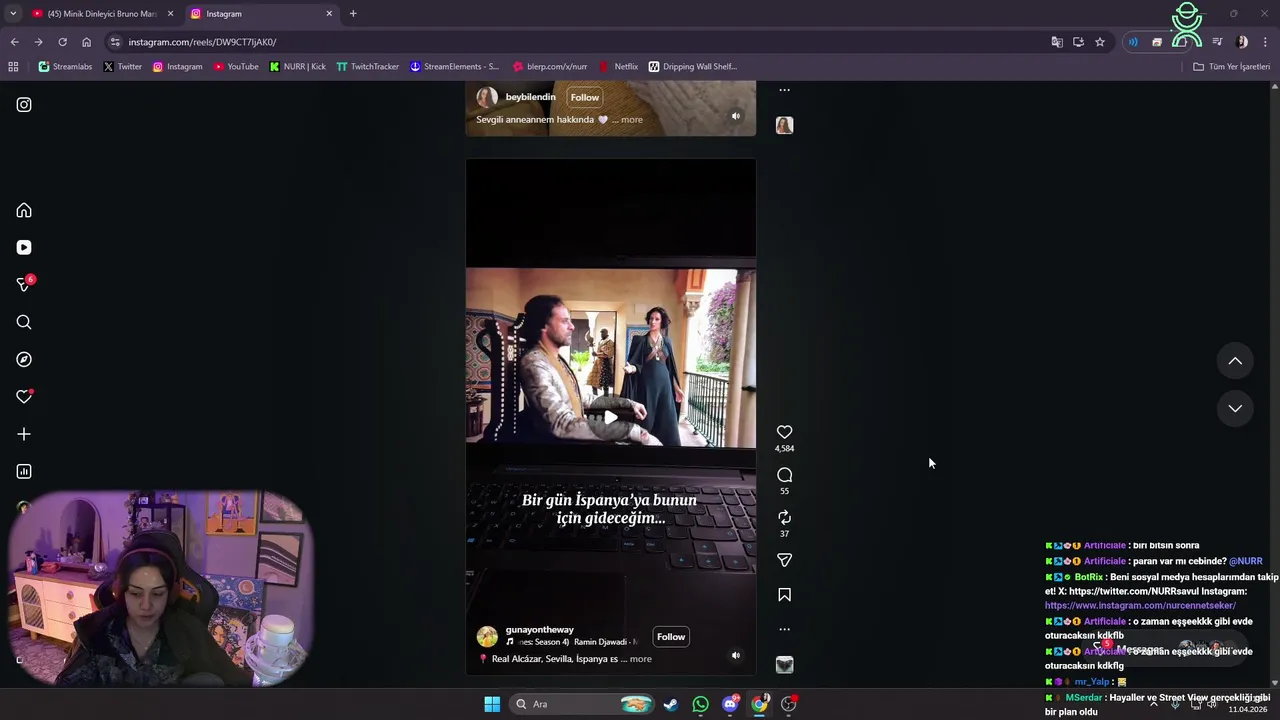The width and height of the screenshot is (1280, 720).
Task: Share the gunayontheway reel via send icon
Action: [x=784, y=560]
